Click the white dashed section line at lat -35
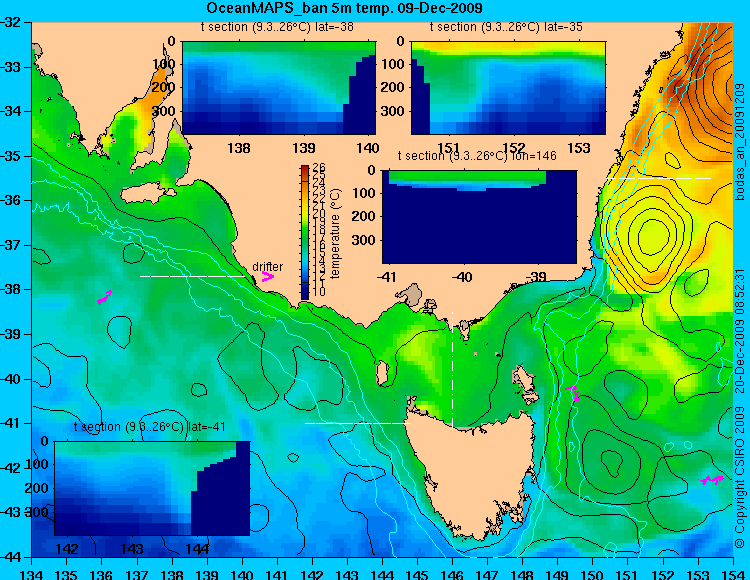Image resolution: width=750 pixels, height=580 pixels. click(x=659, y=178)
